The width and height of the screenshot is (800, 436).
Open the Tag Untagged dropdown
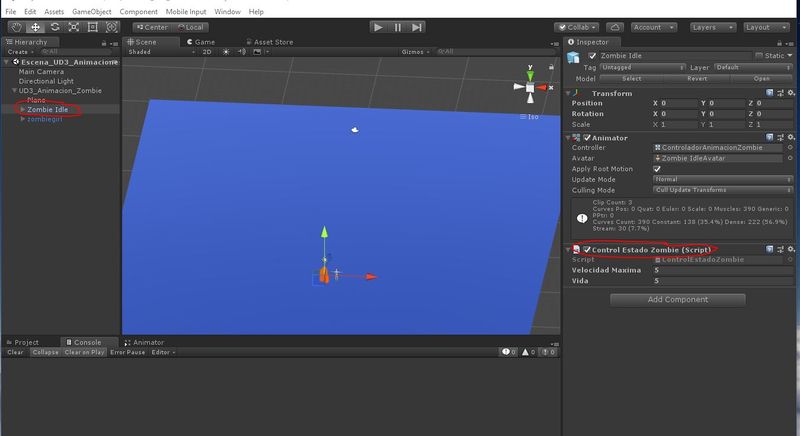tap(642, 67)
